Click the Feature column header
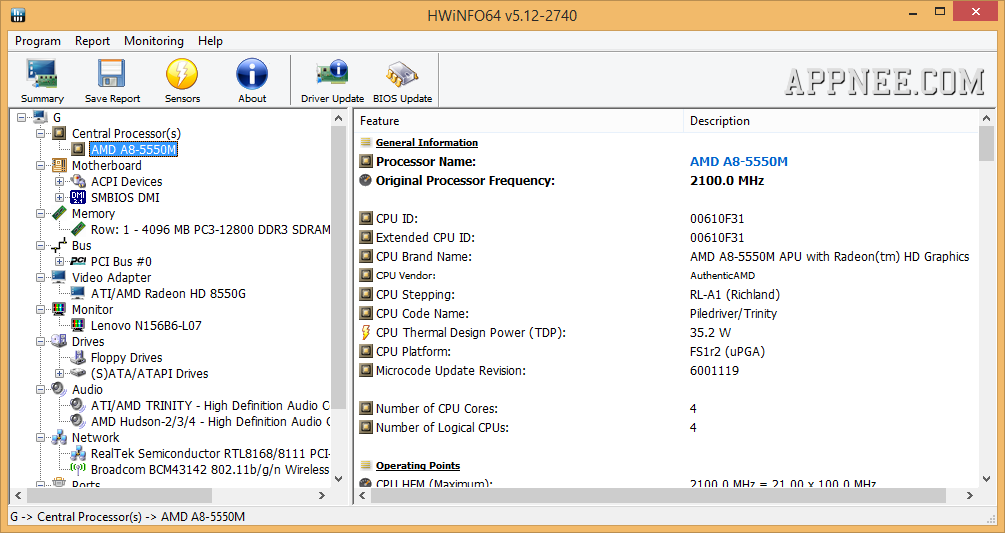 click(519, 121)
